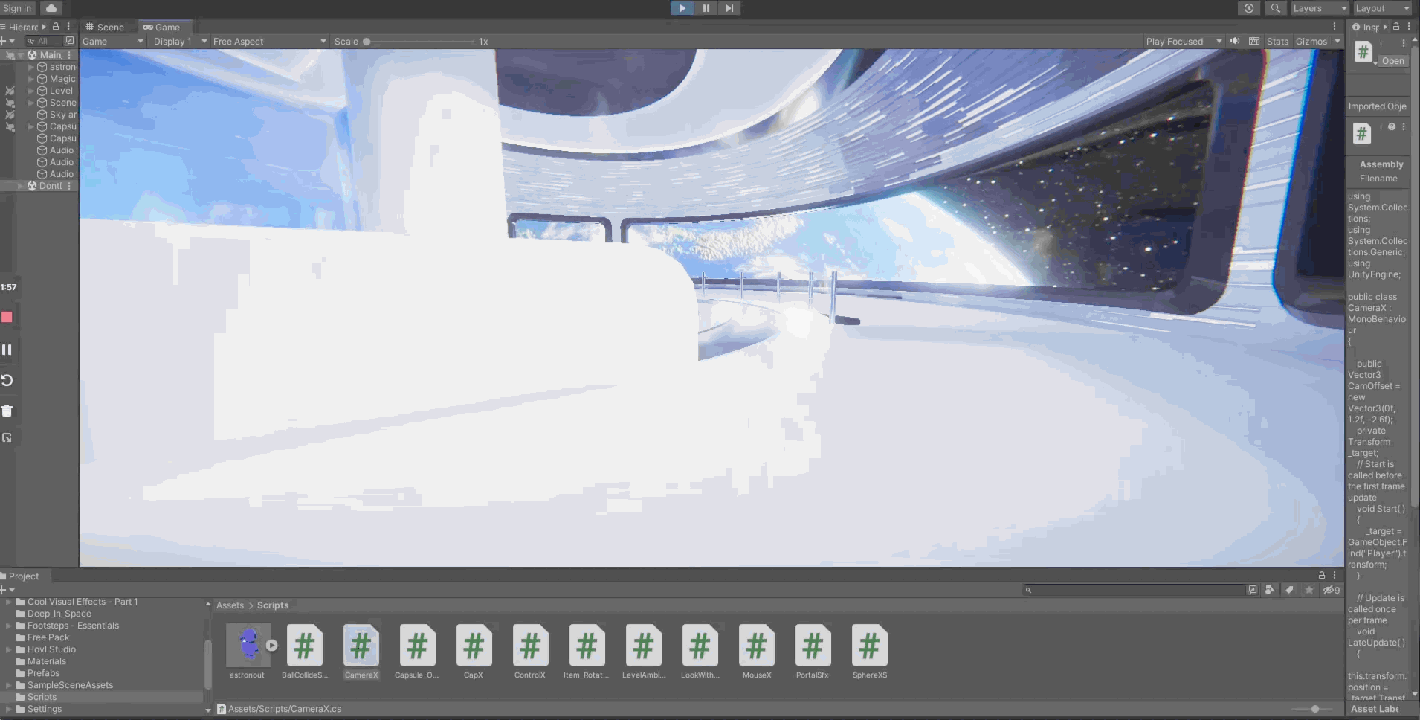Pause play mode from the top toolbar
Screen dimensions: 1420x720
click(x=708, y=7)
